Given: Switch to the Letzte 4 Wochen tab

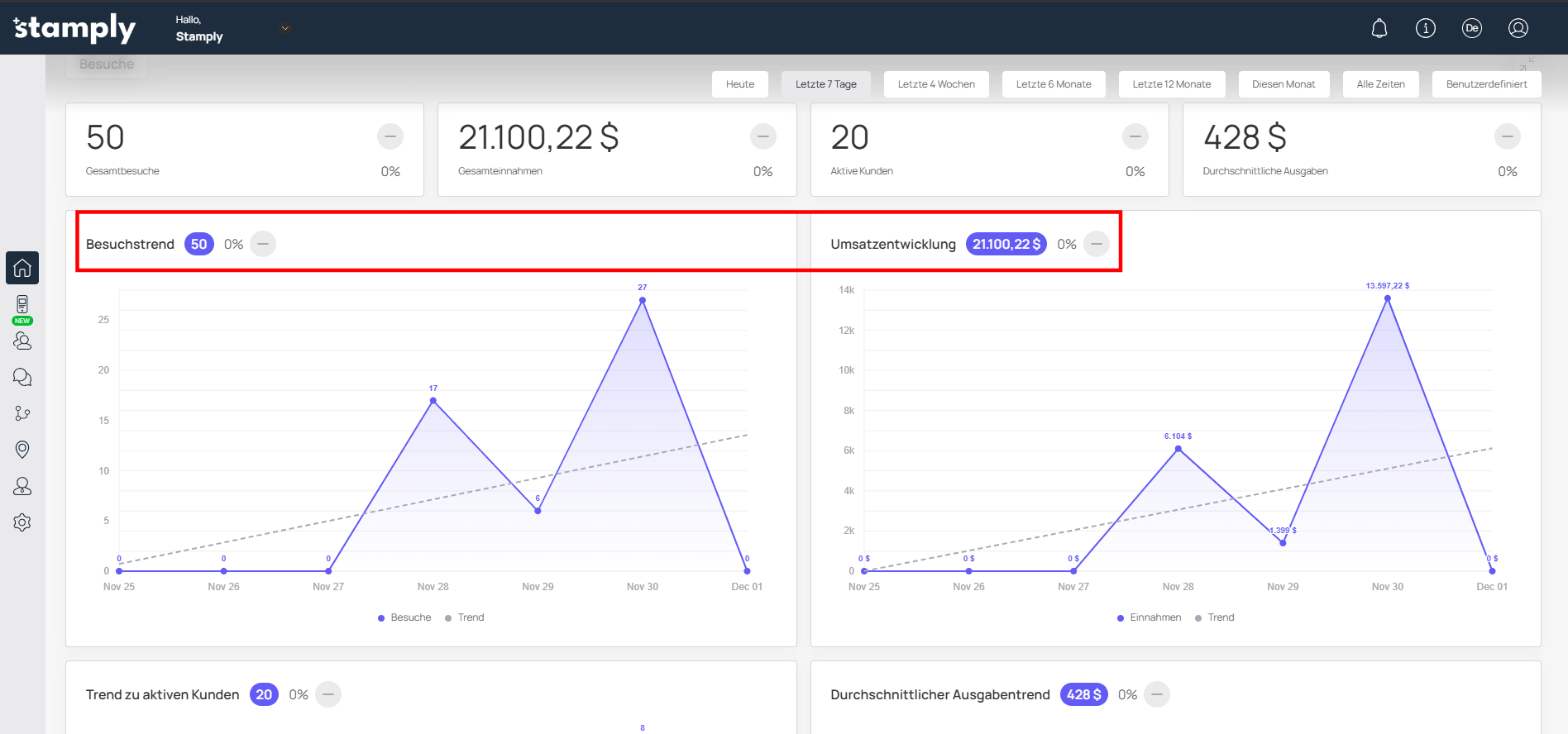Looking at the screenshot, I should point(936,84).
